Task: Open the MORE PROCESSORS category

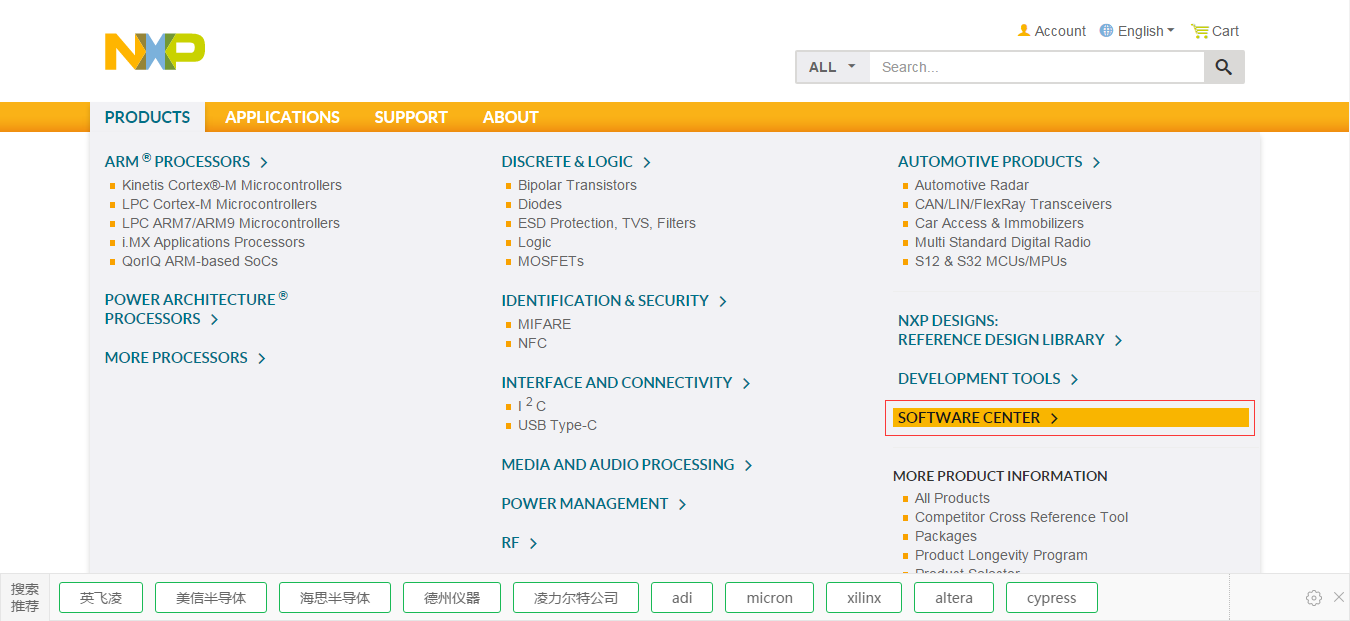Action: 185,358
